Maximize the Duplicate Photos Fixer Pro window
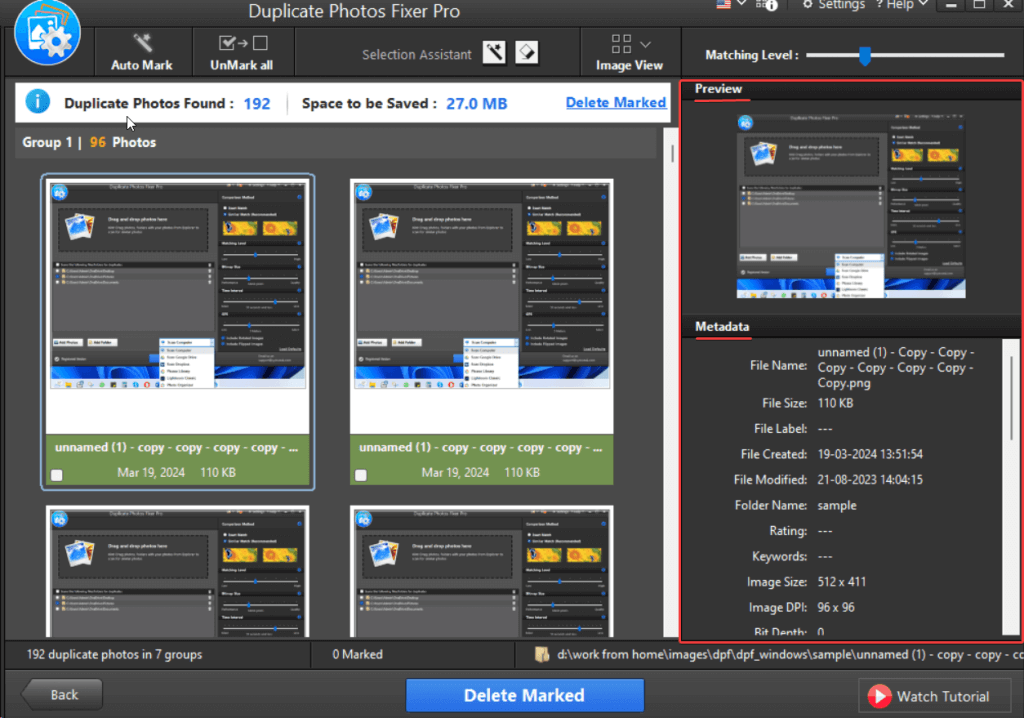Screen dimensions: 1024x718 (980, 5)
